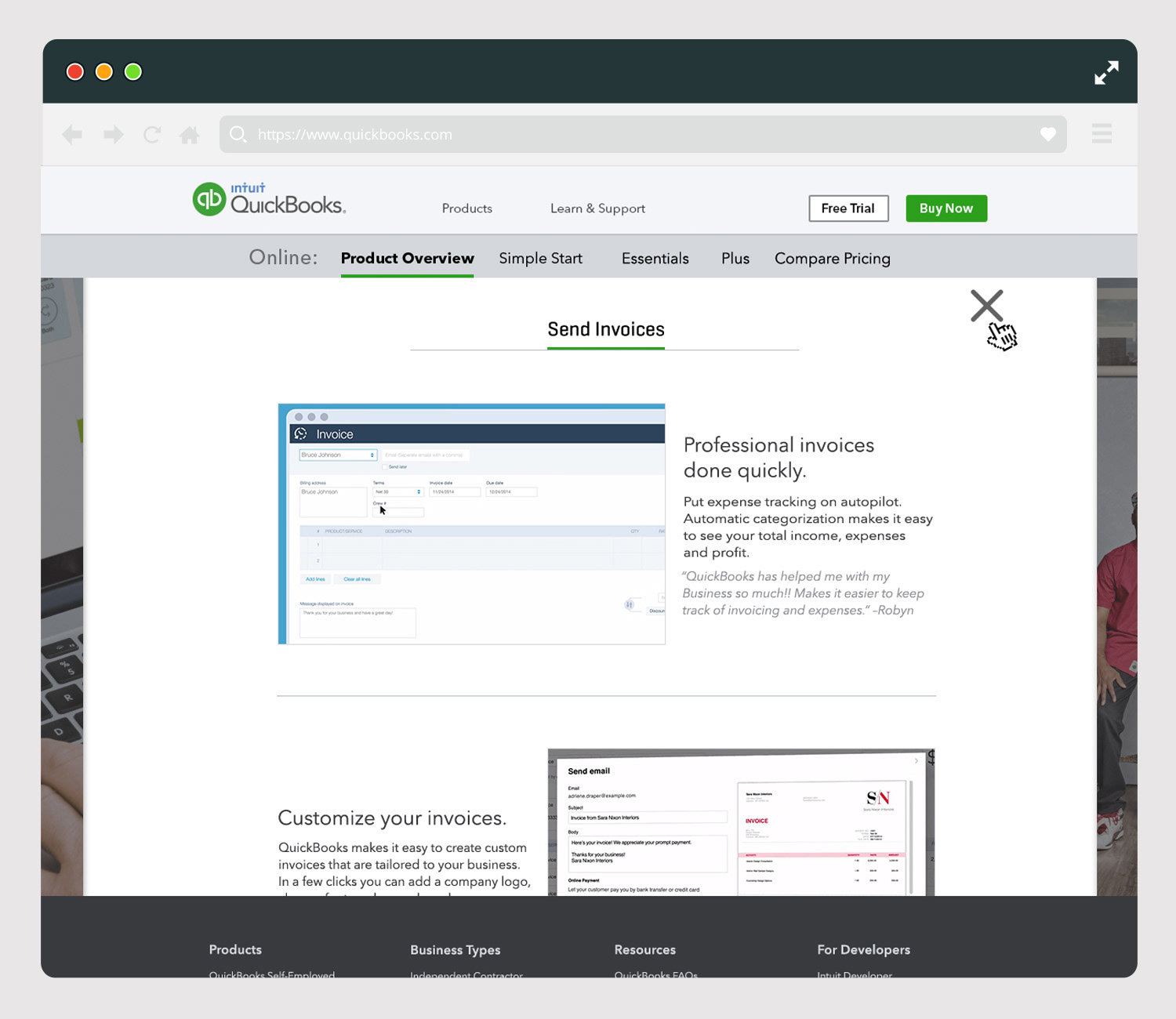
Task: Click the Invoice screenshot thumbnail
Action: (471, 524)
